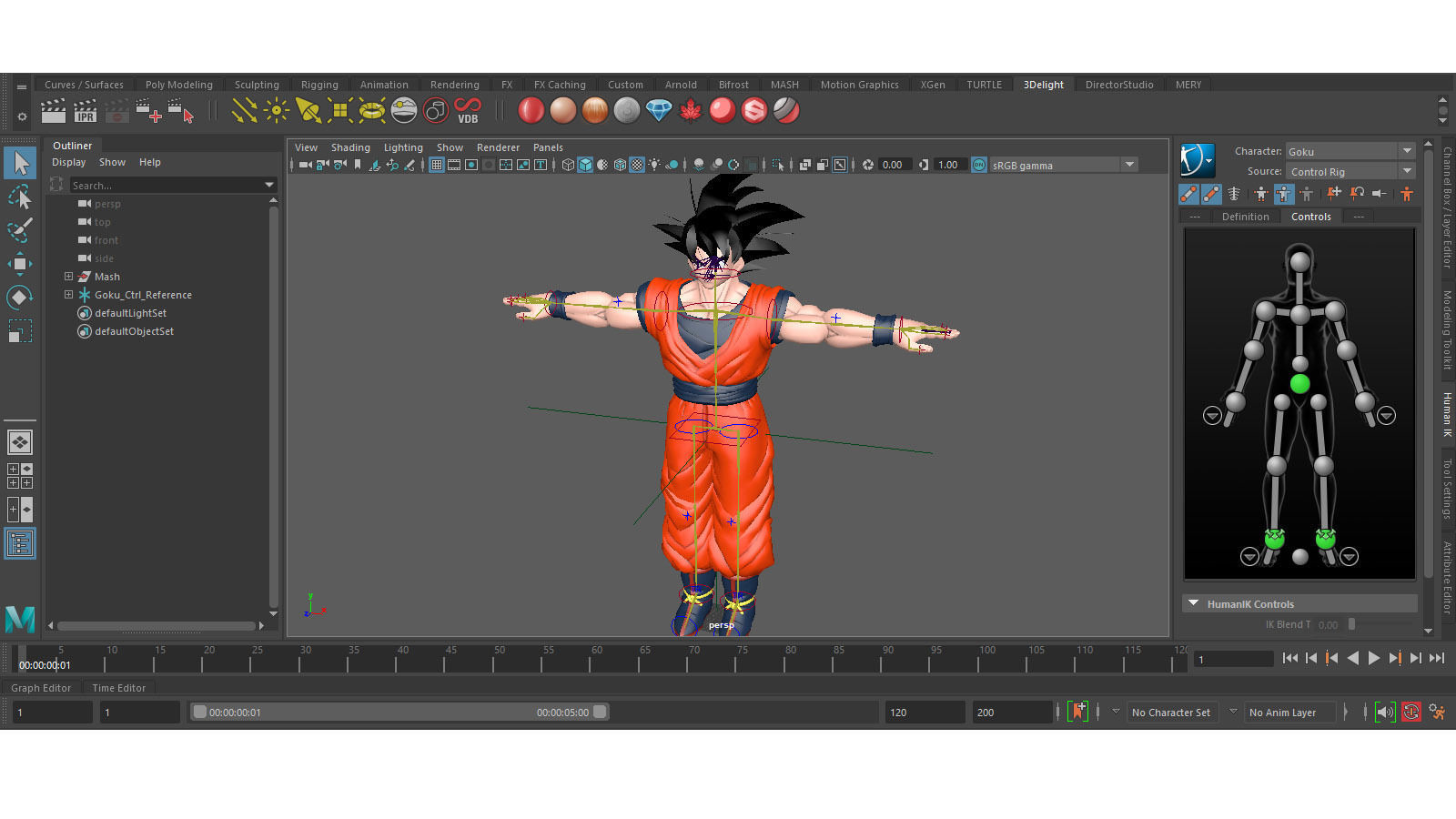Viewport: 1456px width, 819px height.
Task: Open animation preferences running-man icon
Action: tap(1437, 712)
